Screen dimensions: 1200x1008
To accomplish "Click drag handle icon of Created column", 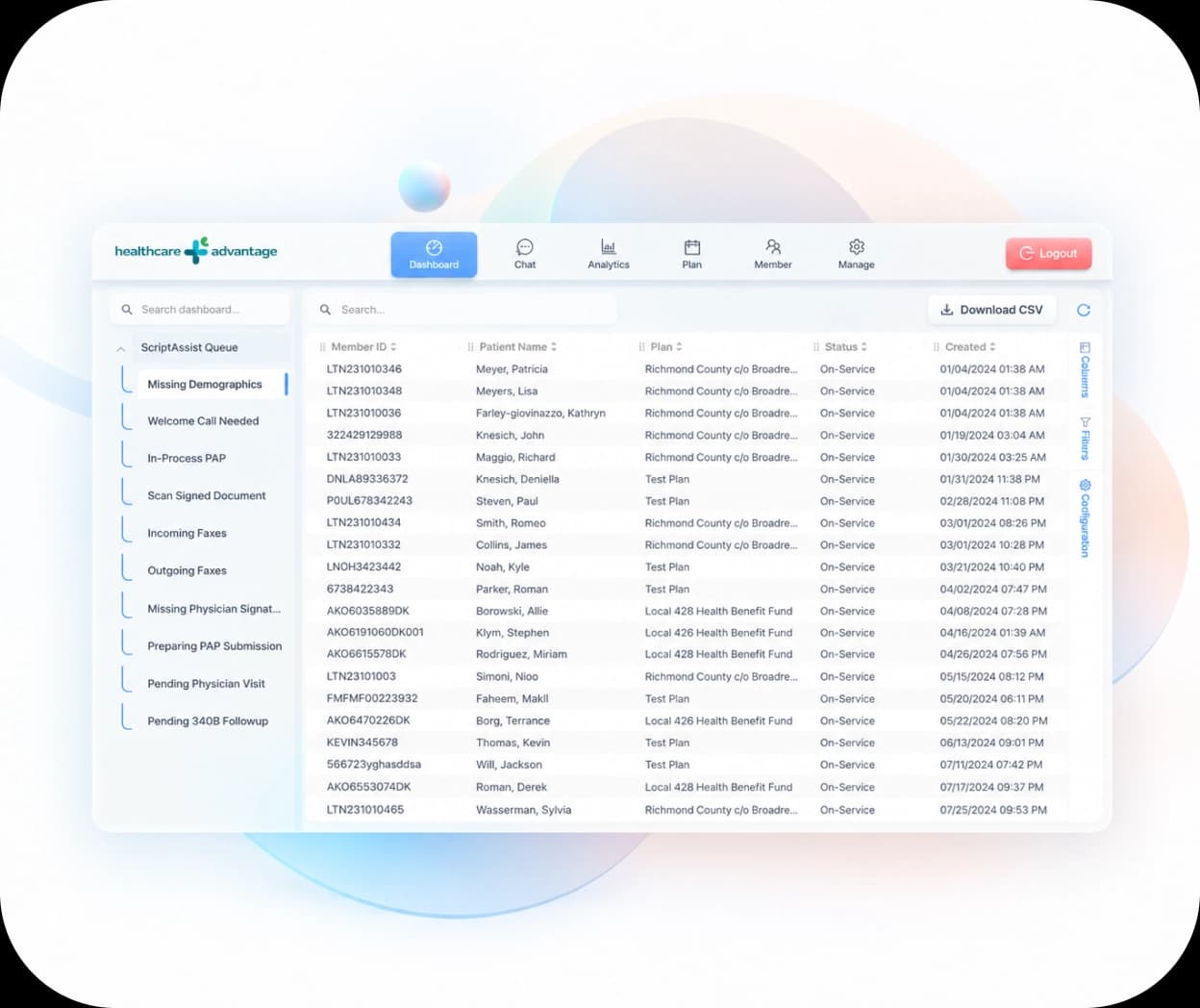I will (x=936, y=347).
